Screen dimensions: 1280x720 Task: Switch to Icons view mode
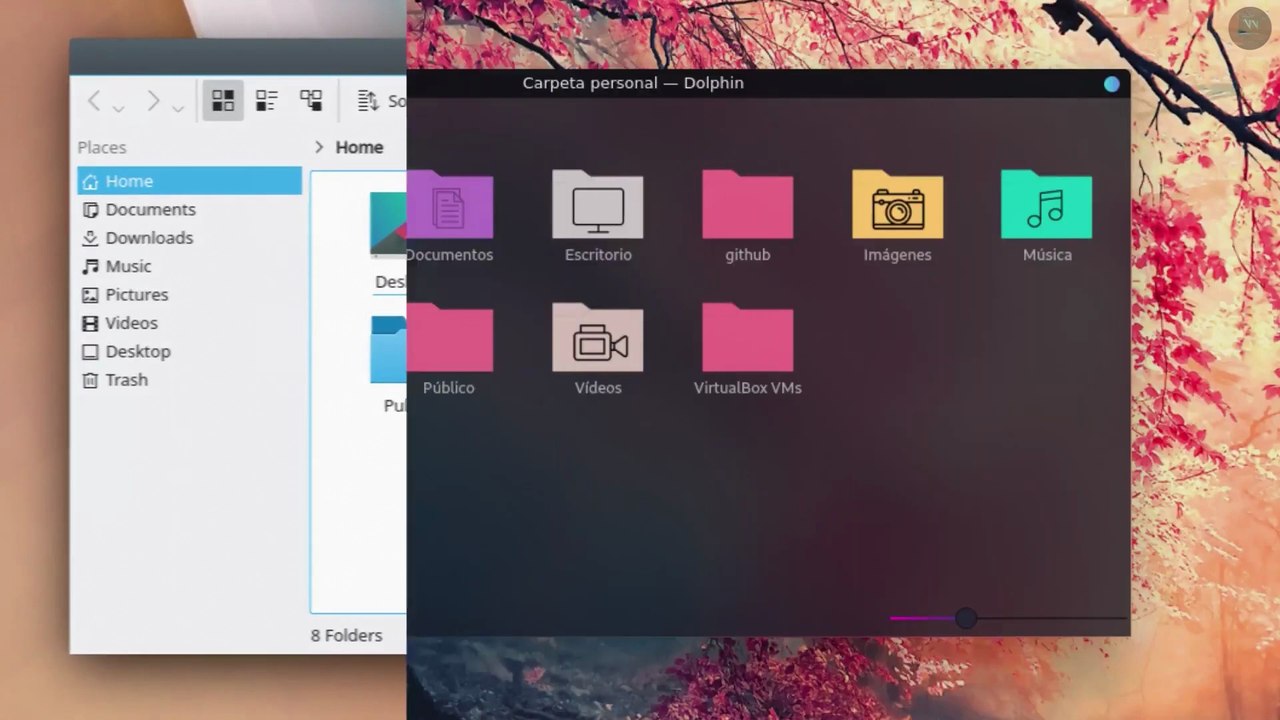pyautogui.click(x=223, y=101)
